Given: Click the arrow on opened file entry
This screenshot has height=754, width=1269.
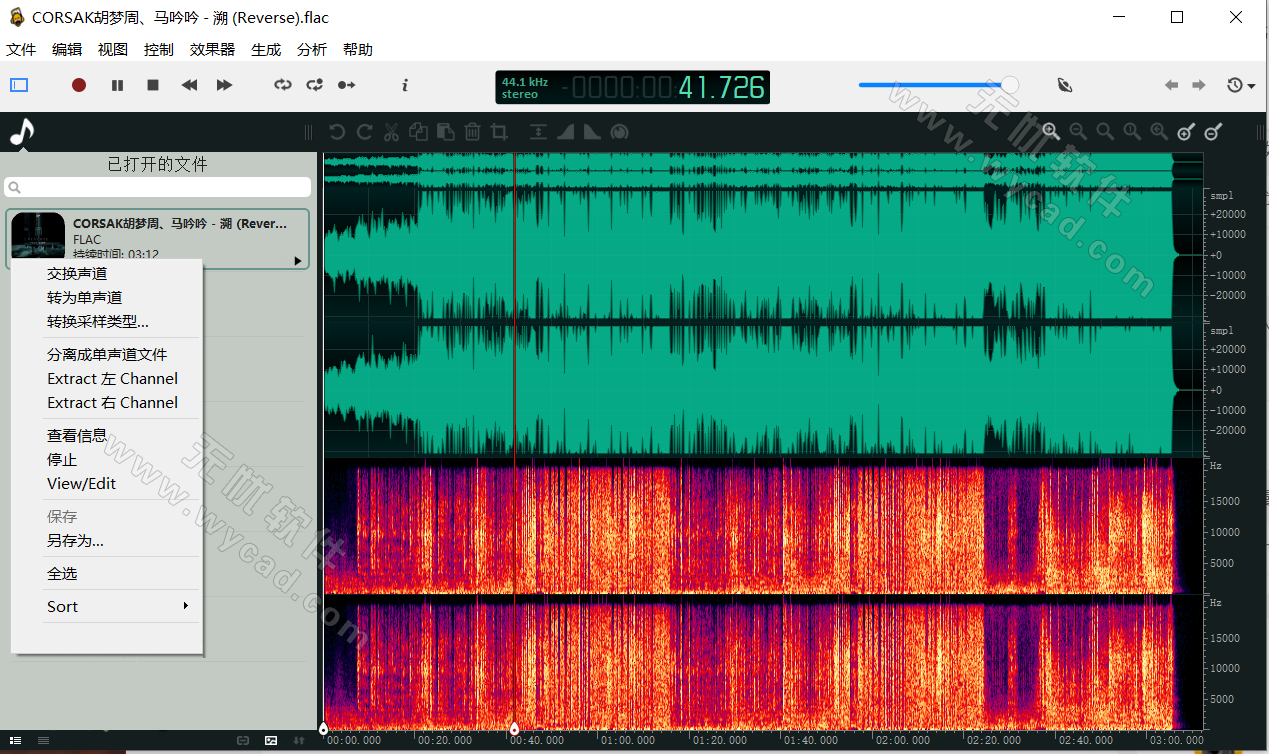Looking at the screenshot, I should [x=297, y=260].
